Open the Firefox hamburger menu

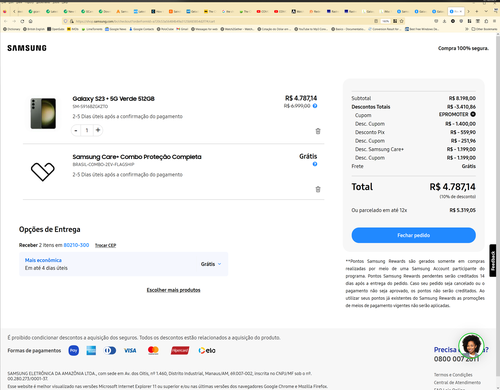click(x=494, y=21)
